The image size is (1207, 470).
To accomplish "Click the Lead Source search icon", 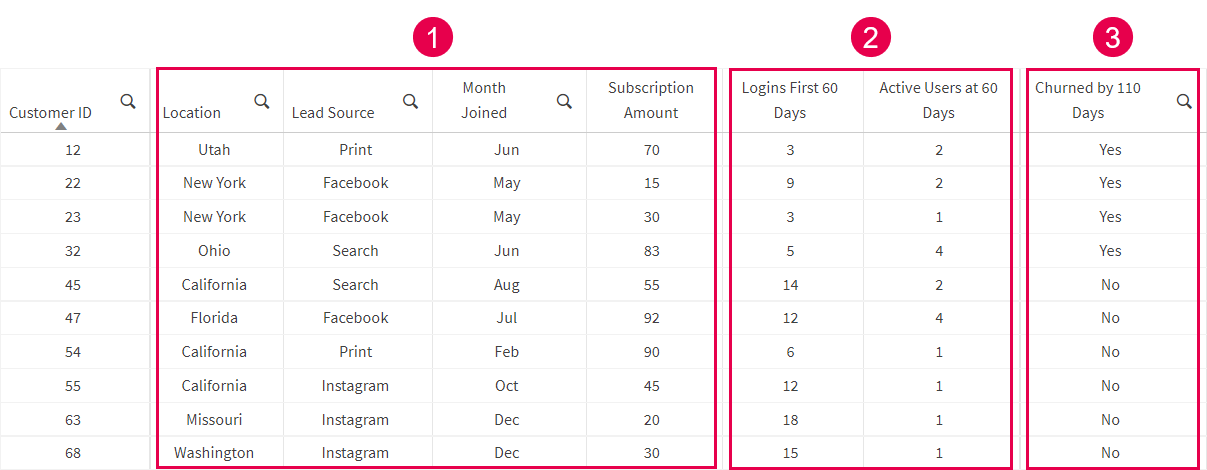I will pyautogui.click(x=410, y=101).
